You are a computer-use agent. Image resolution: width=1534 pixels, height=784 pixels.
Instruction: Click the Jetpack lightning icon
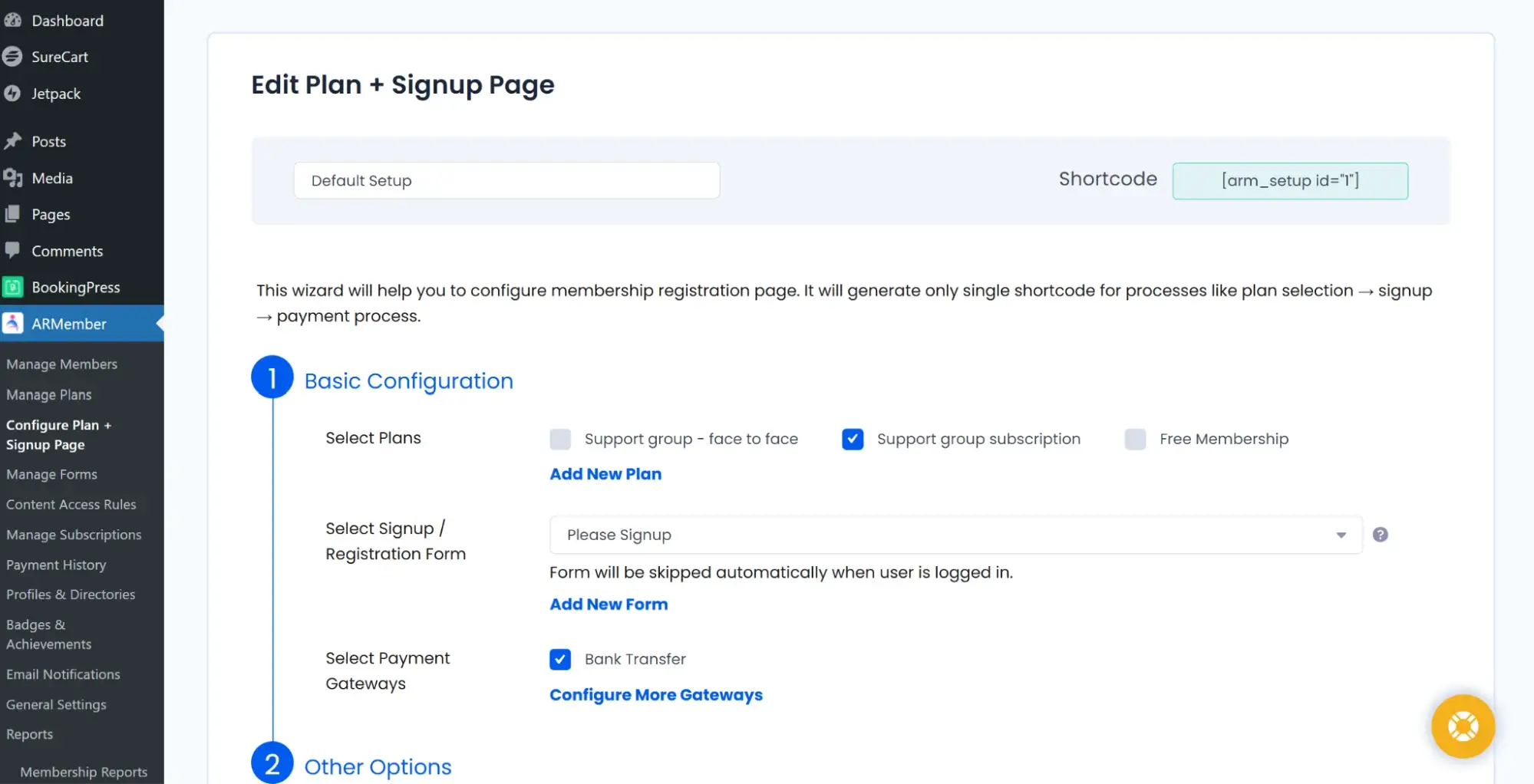point(12,94)
